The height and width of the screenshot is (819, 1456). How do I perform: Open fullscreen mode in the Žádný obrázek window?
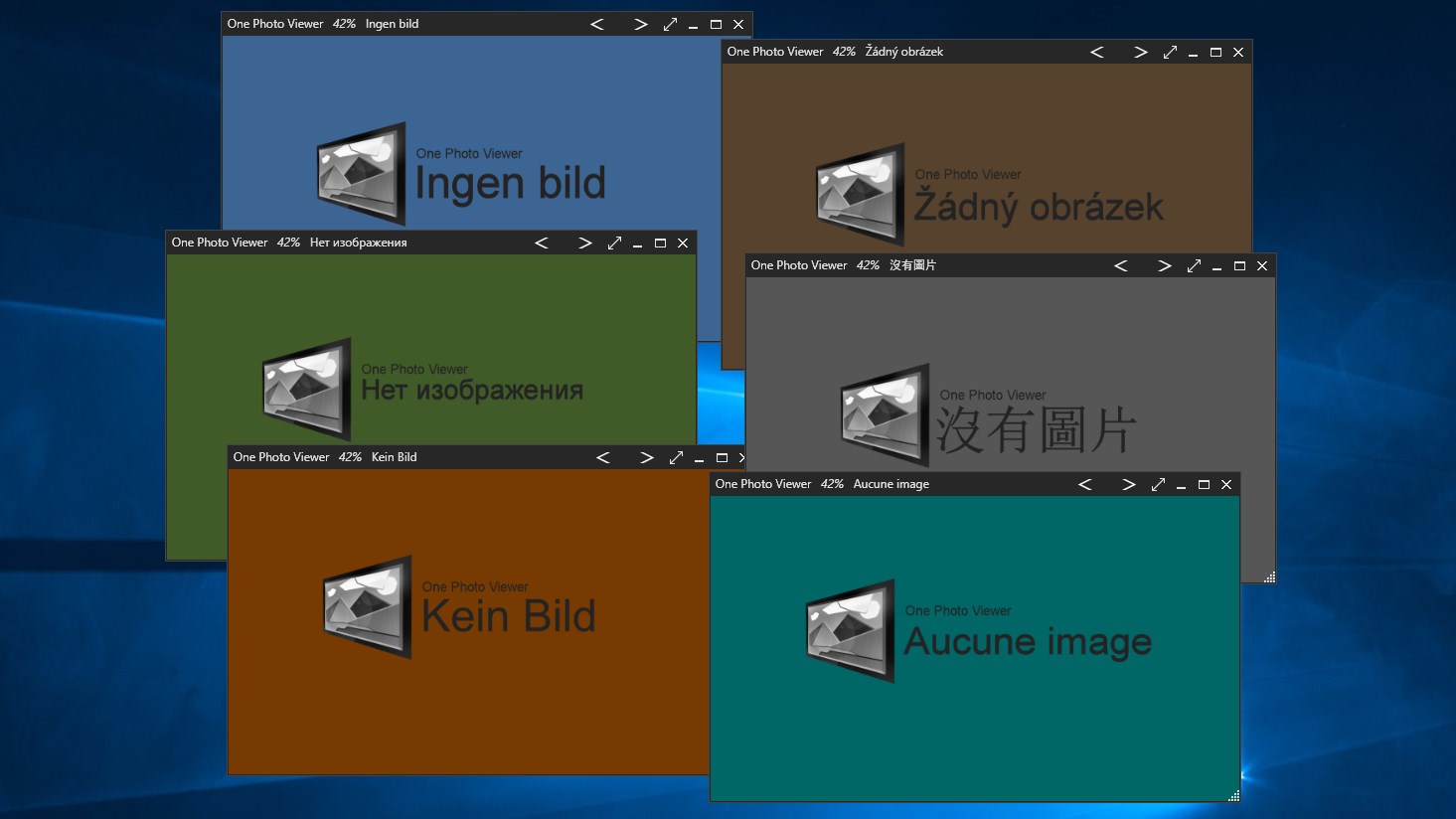(x=1171, y=52)
